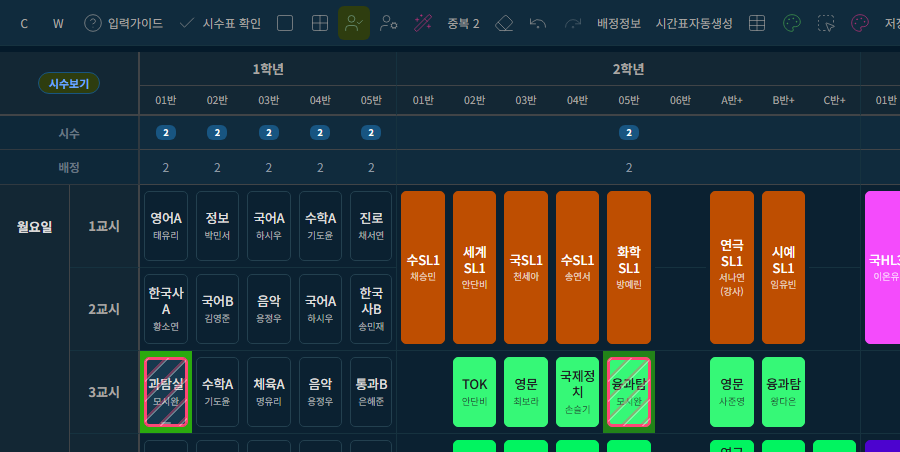The image size is (900, 452).
Task: Select the single square cell mode icon
Action: [x=285, y=23]
